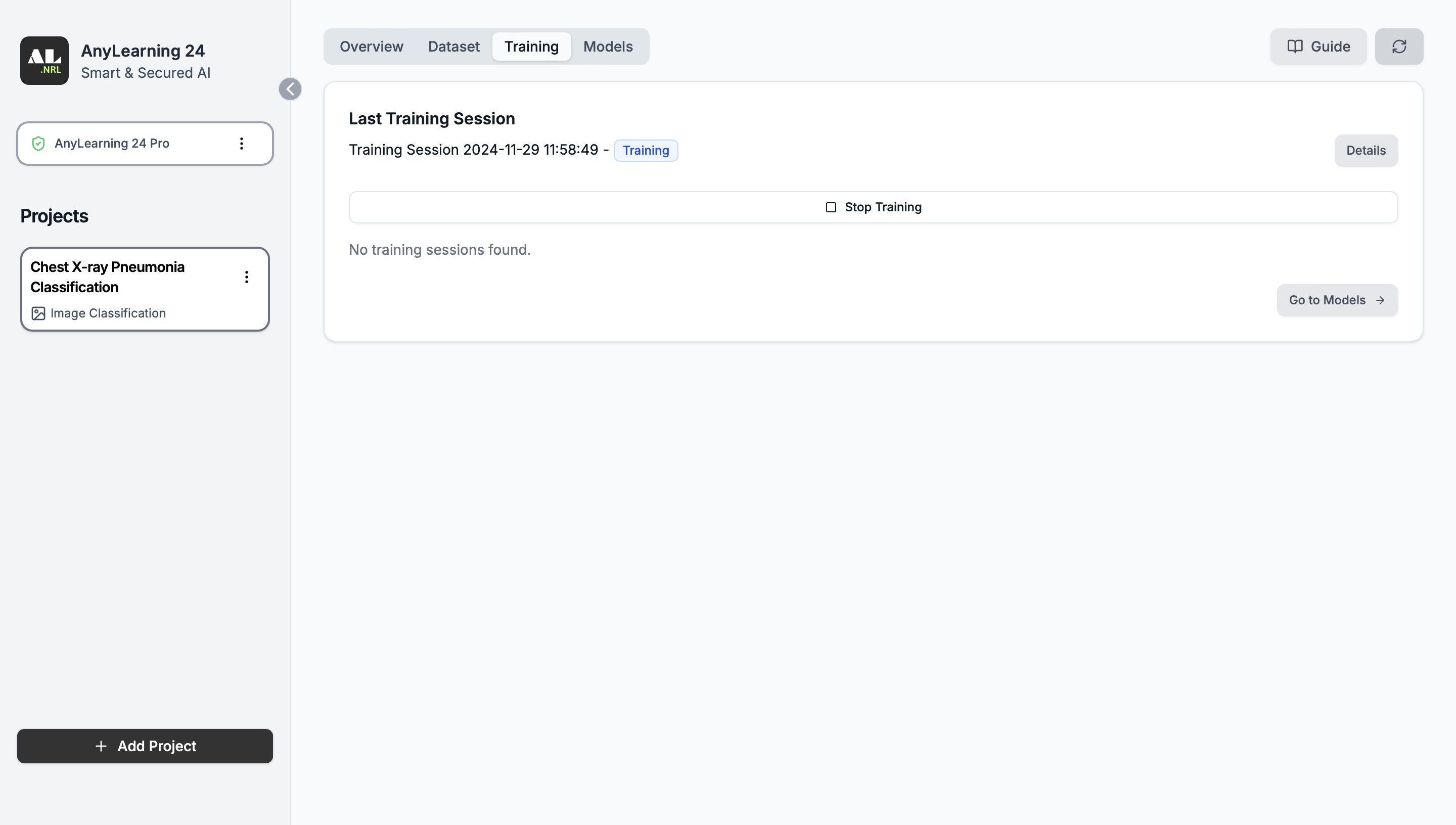Click the Details button
Image resolution: width=1456 pixels, height=825 pixels.
[x=1366, y=150]
